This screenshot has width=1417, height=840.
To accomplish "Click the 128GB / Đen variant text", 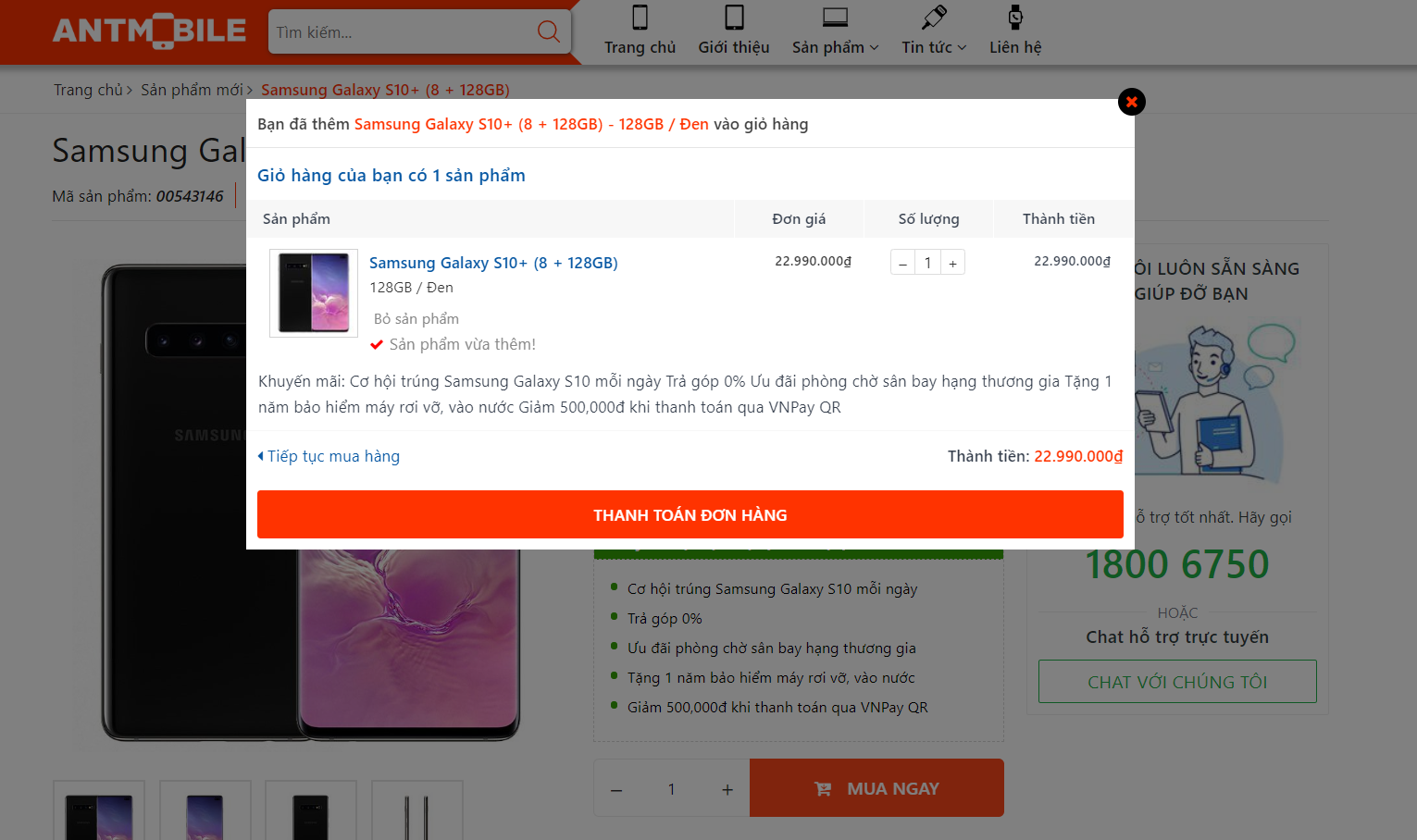I will [411, 288].
